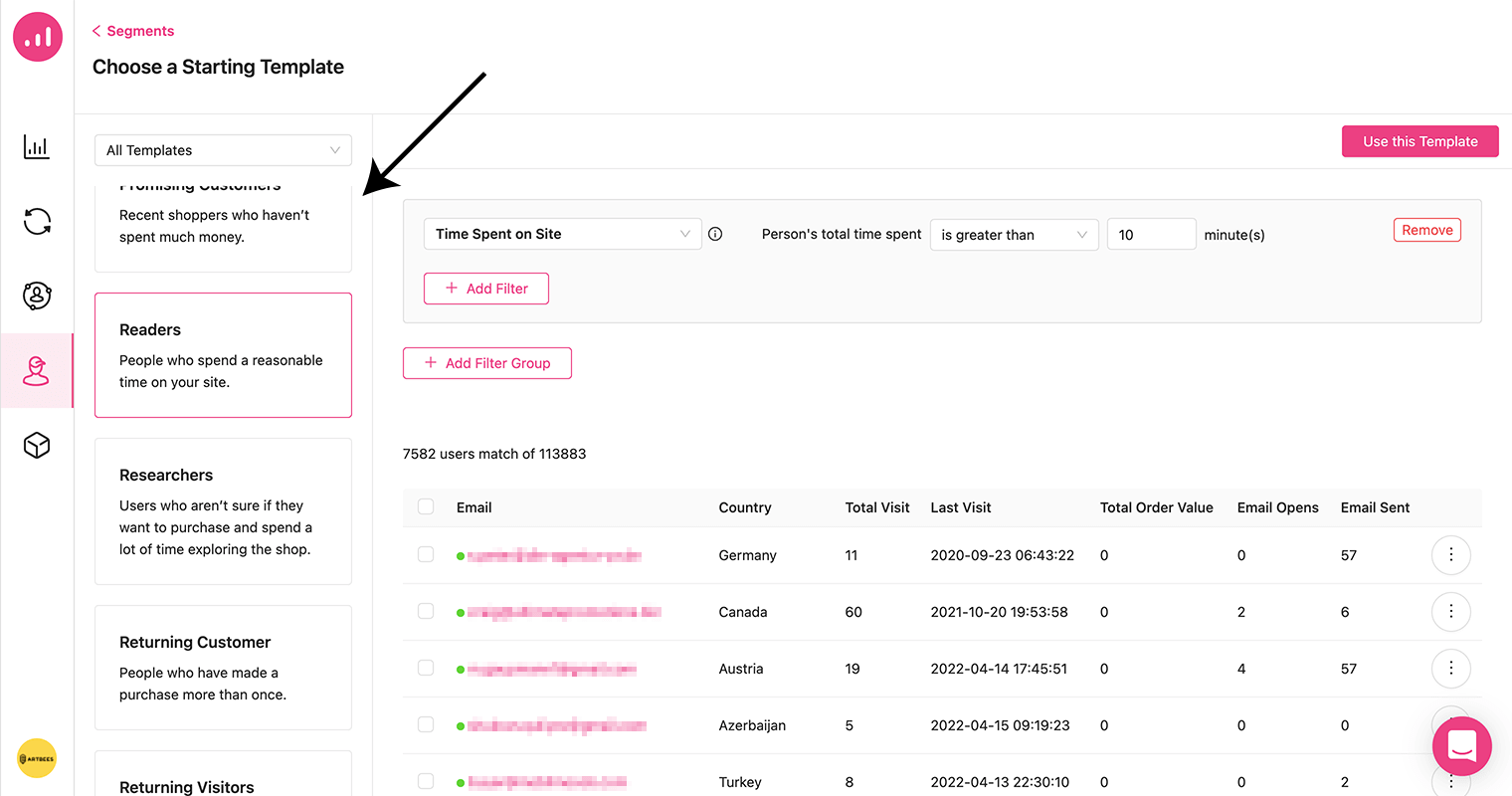The width and height of the screenshot is (1512, 796).
Task: Click the Azerbaijan country cell
Action: pos(752,725)
